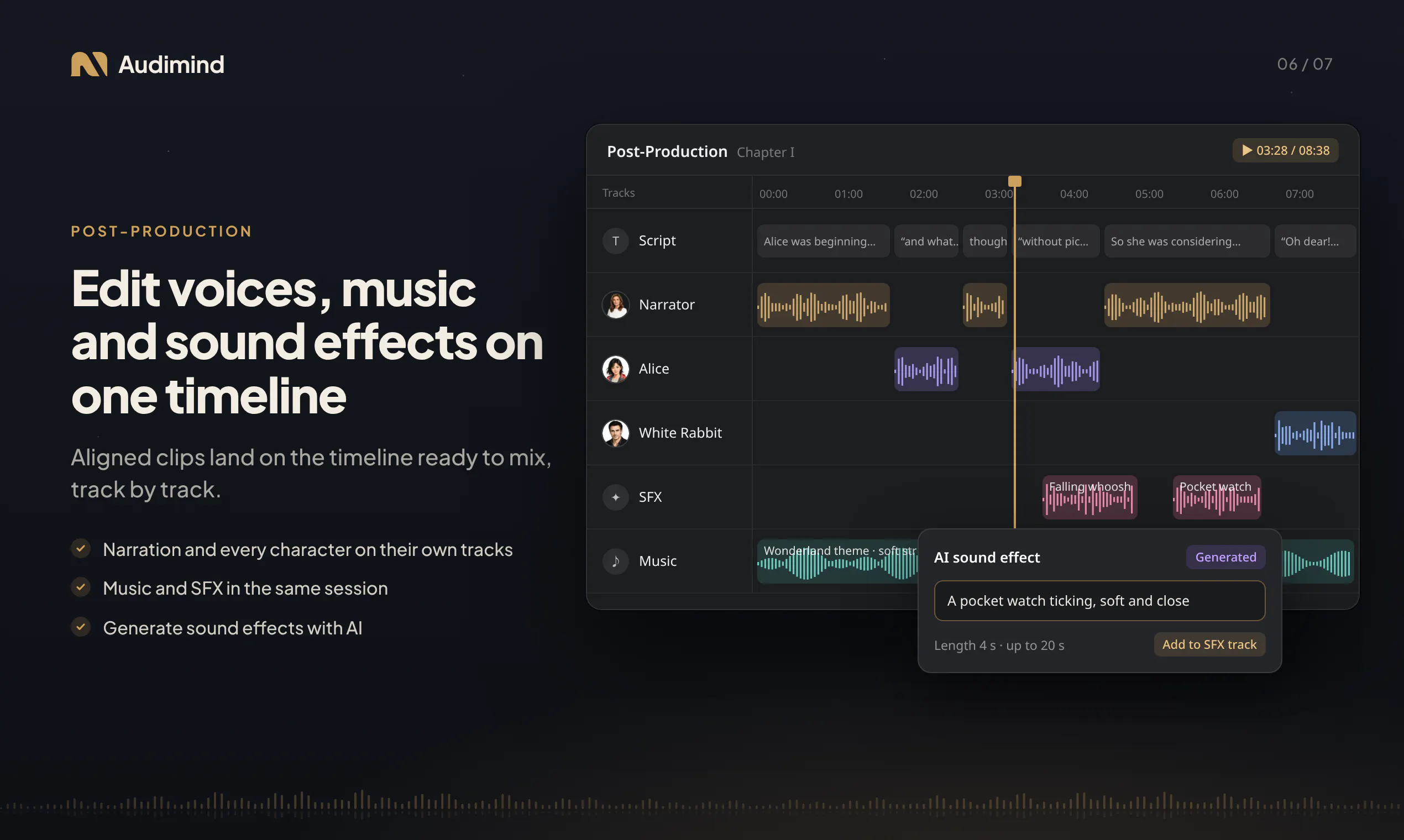1404x840 pixels.
Task: Click the Narrator track label
Action: tap(666, 305)
